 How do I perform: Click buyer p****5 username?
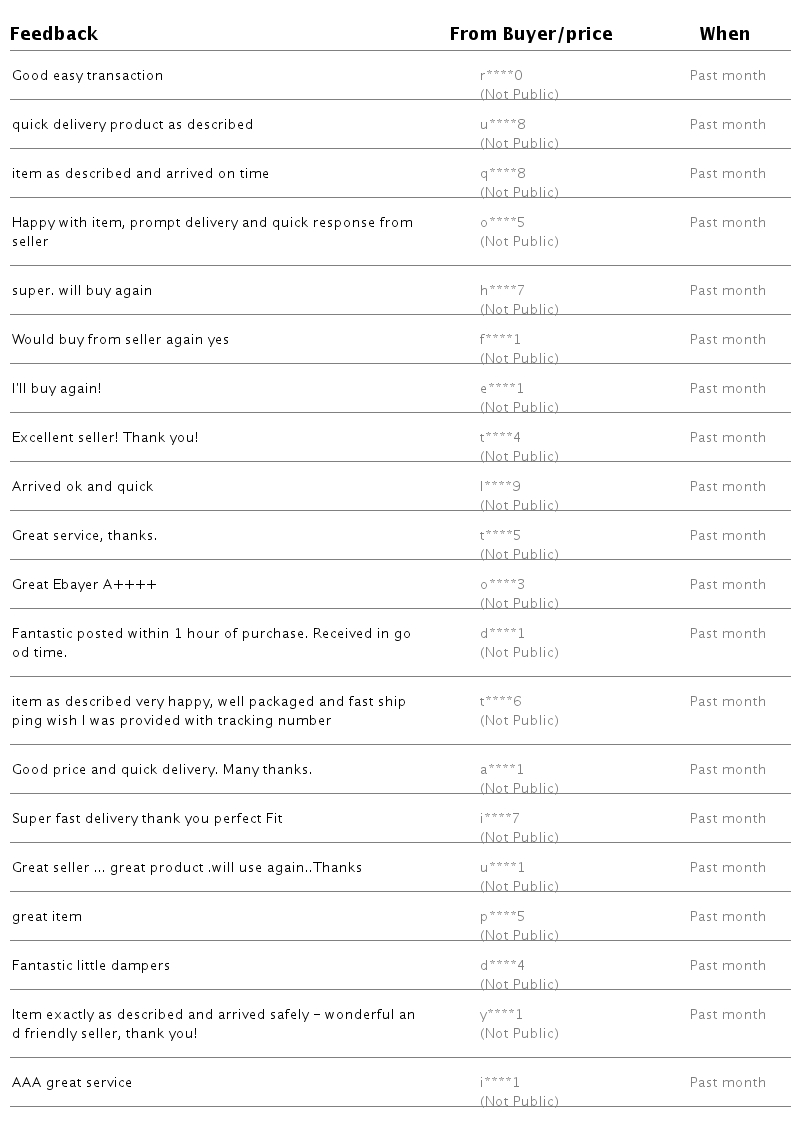click(x=502, y=916)
